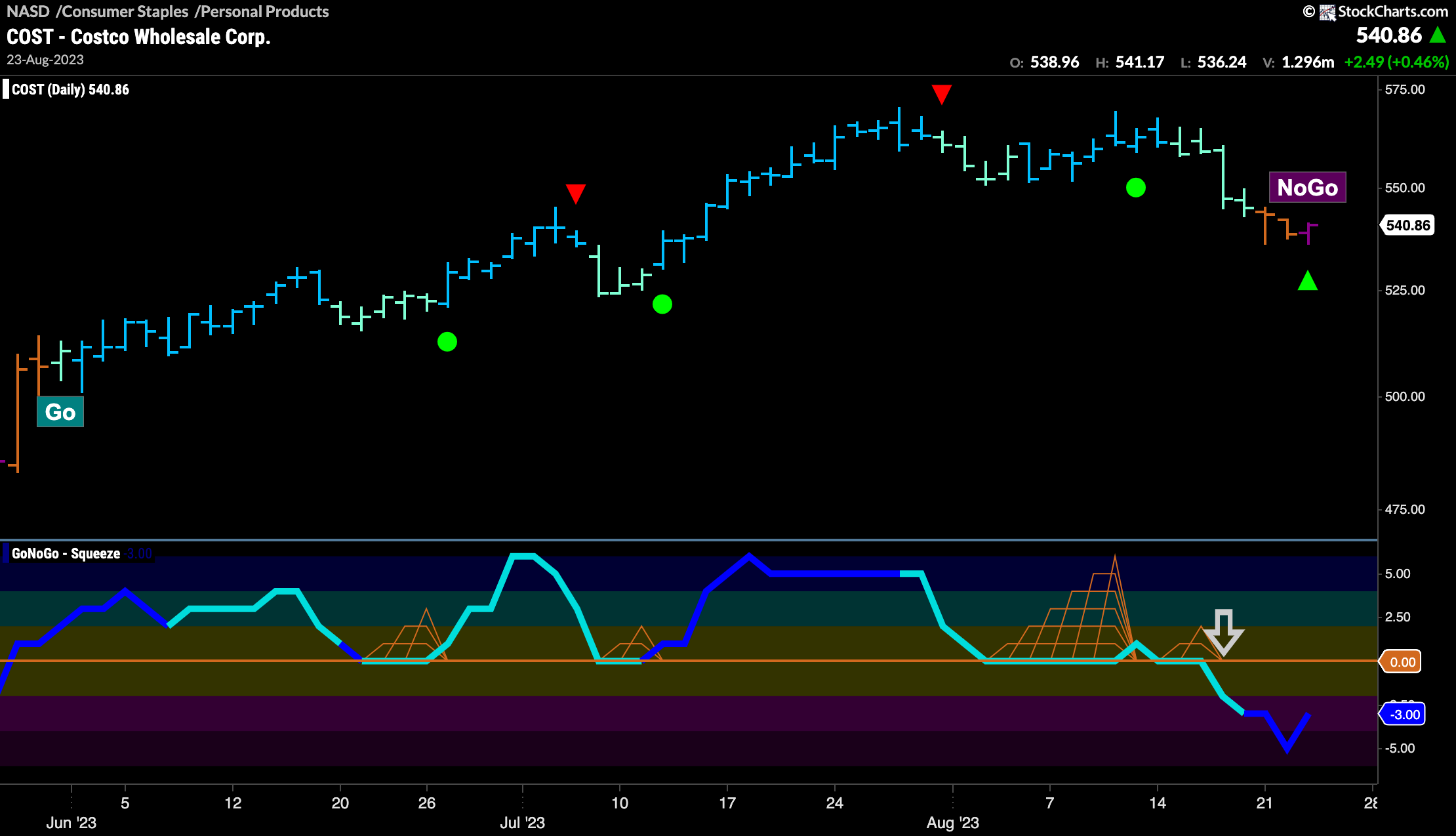Click the blue -3.00 oscillator axis tag
1456x836 pixels.
click(1402, 715)
